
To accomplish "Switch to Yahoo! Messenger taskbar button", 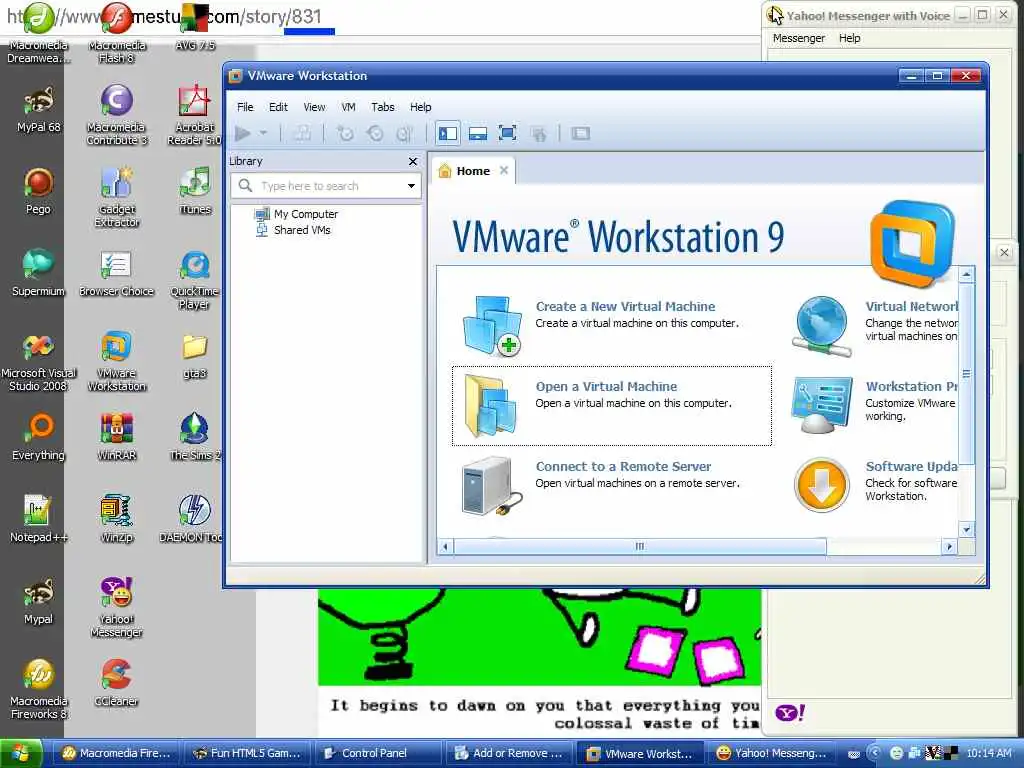I will point(770,753).
